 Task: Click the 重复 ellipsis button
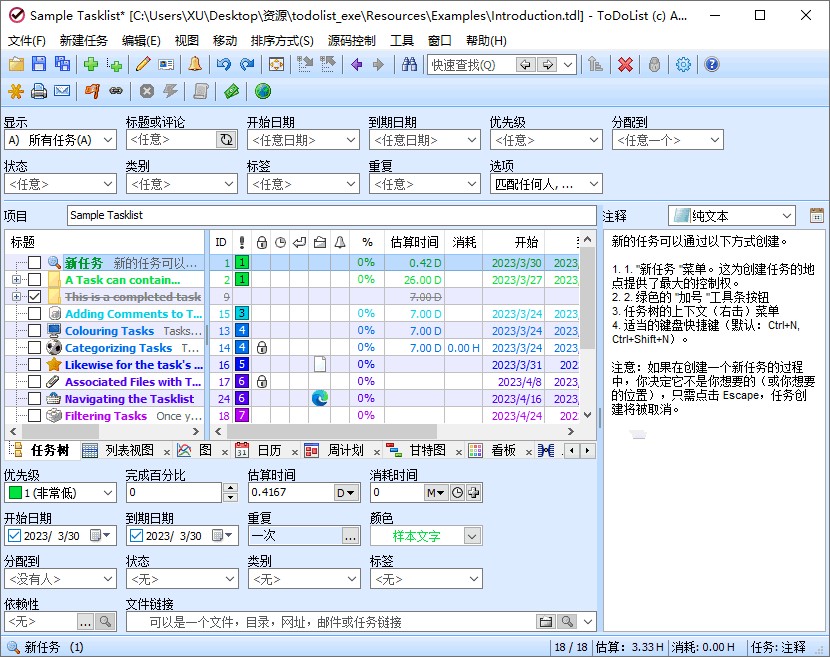point(350,536)
